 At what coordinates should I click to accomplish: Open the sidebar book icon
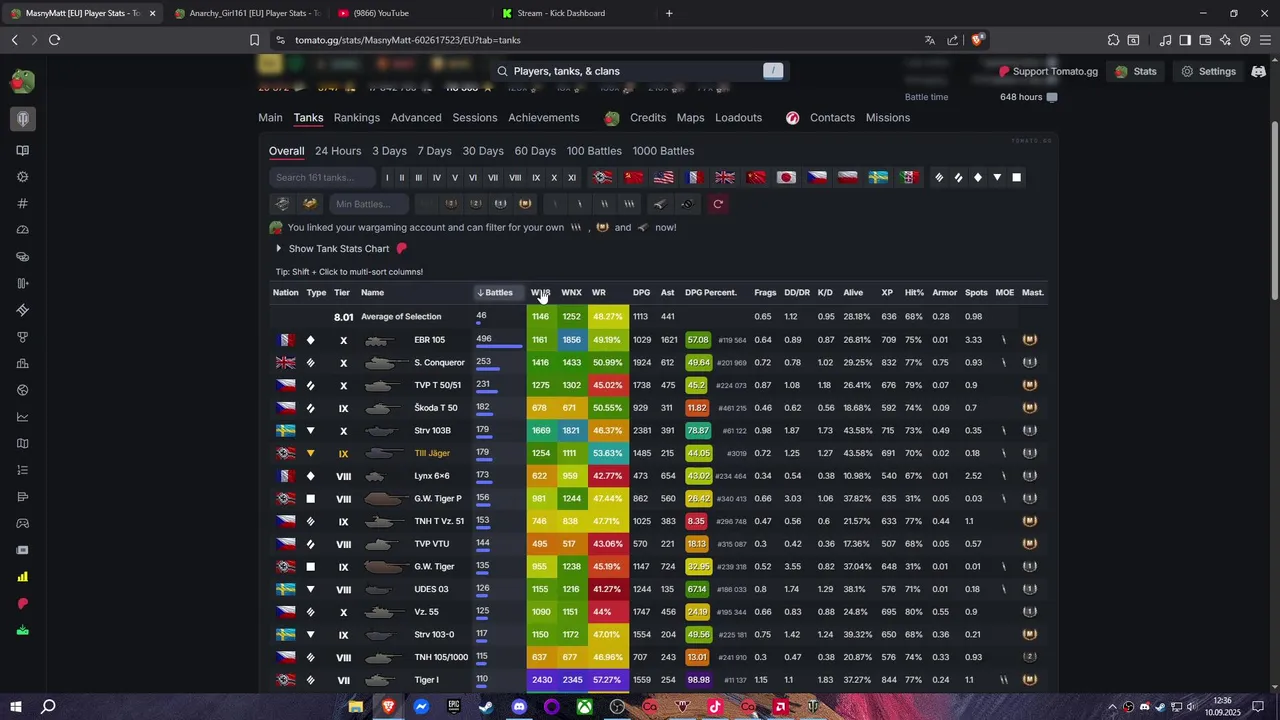(22, 150)
